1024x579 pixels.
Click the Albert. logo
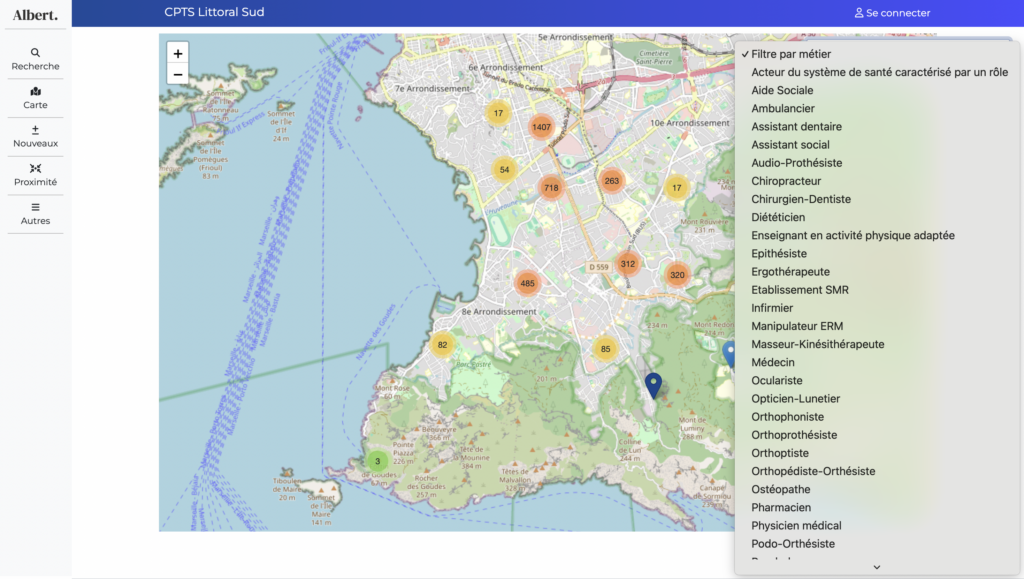pos(35,14)
